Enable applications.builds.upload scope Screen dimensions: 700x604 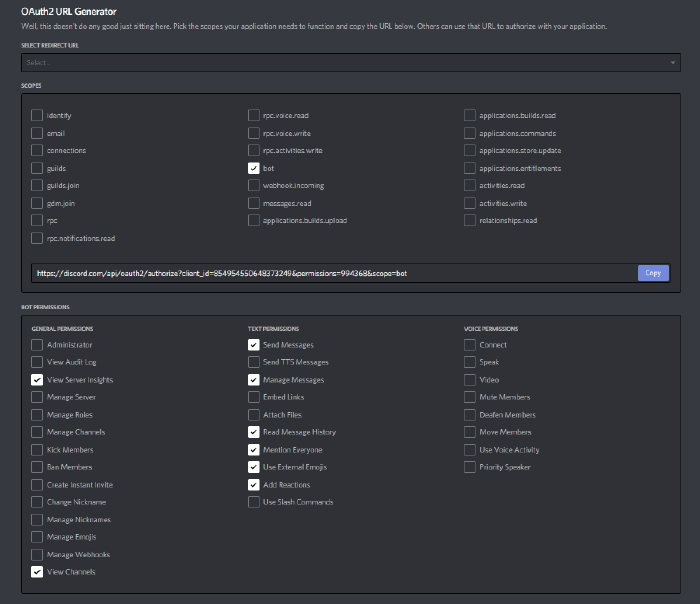click(x=254, y=221)
